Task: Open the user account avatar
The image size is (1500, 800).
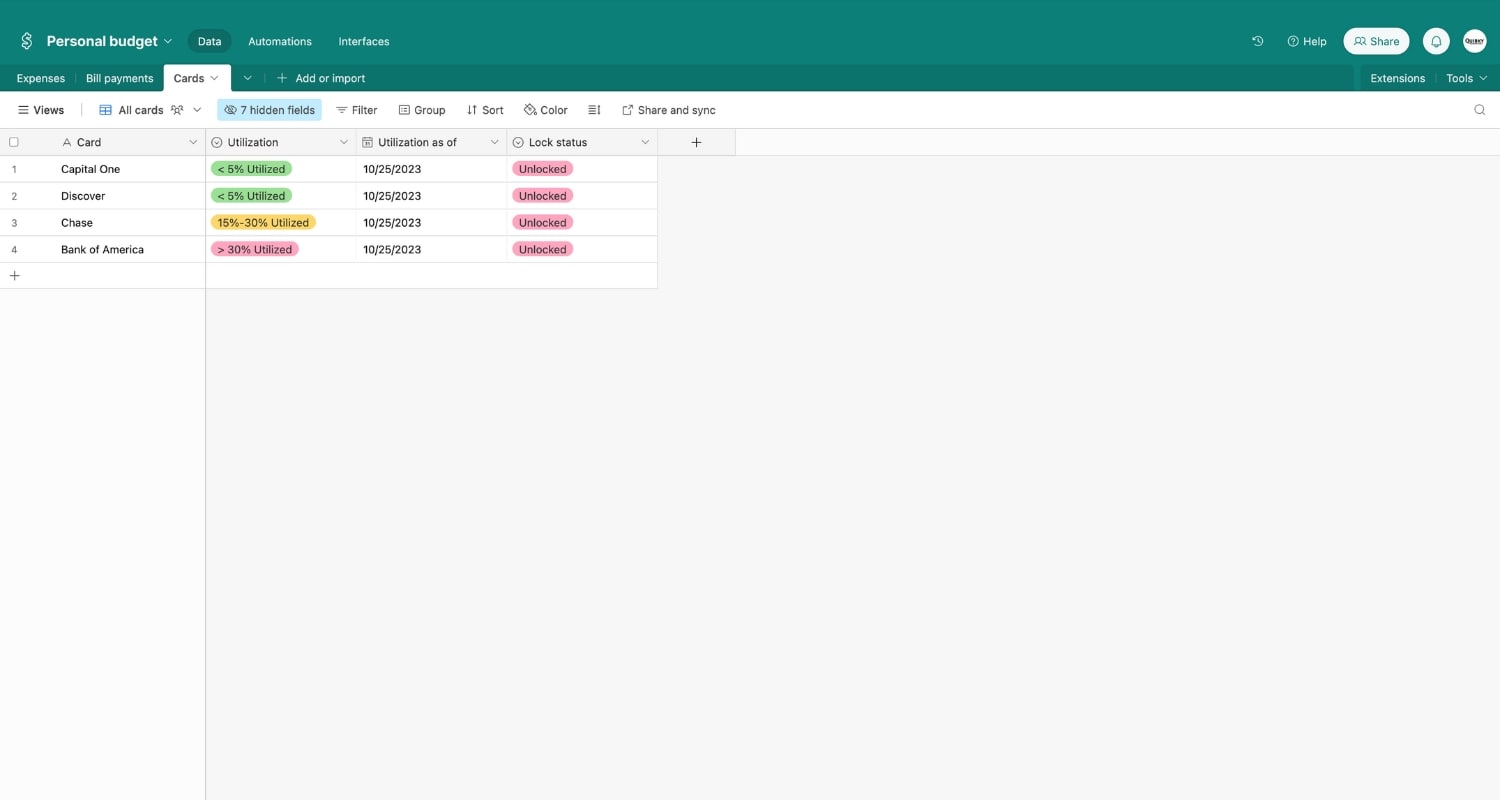Action: point(1474,41)
